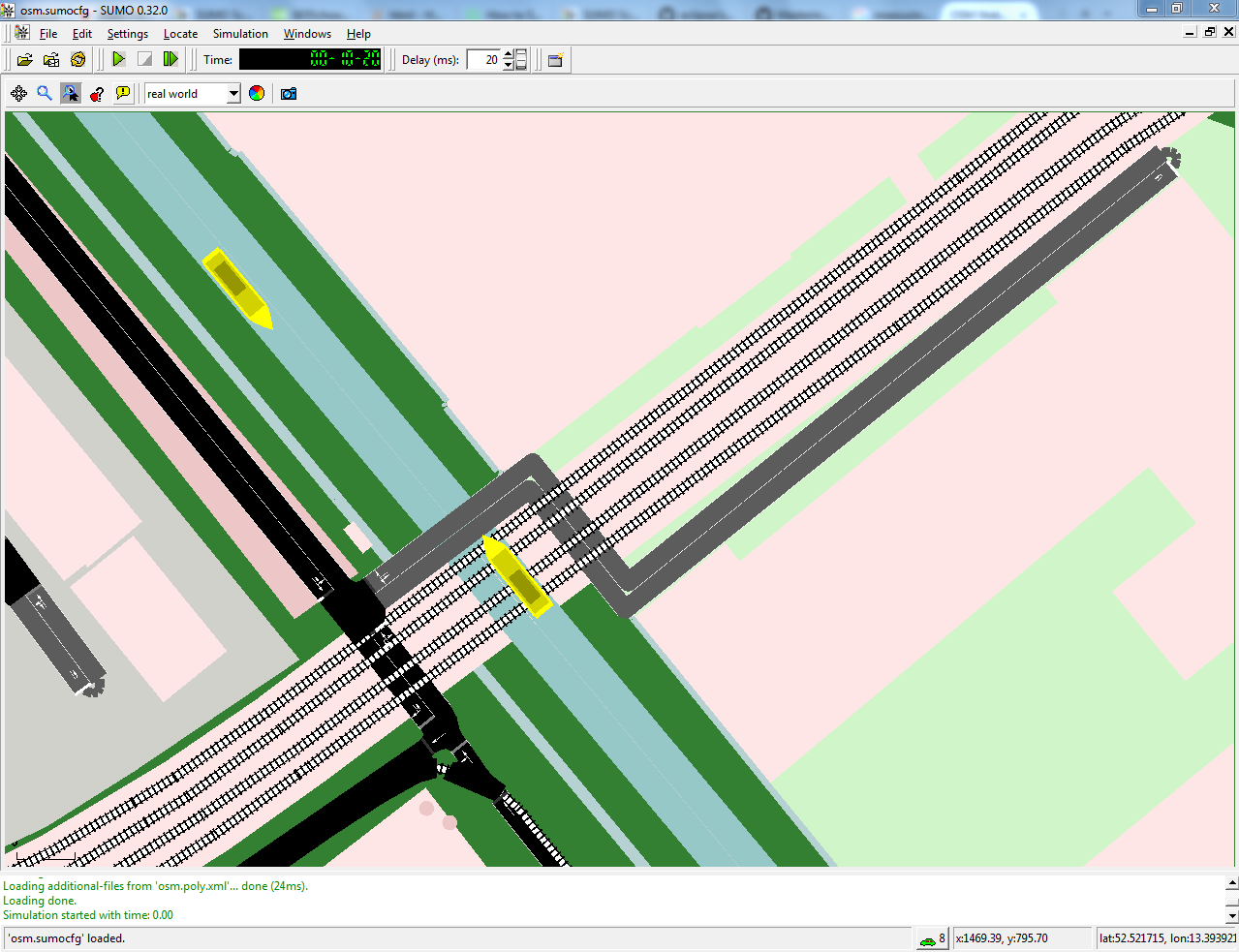The width and height of the screenshot is (1239, 952).
Task: Click the 'Loading done.' log message
Action: [40, 901]
